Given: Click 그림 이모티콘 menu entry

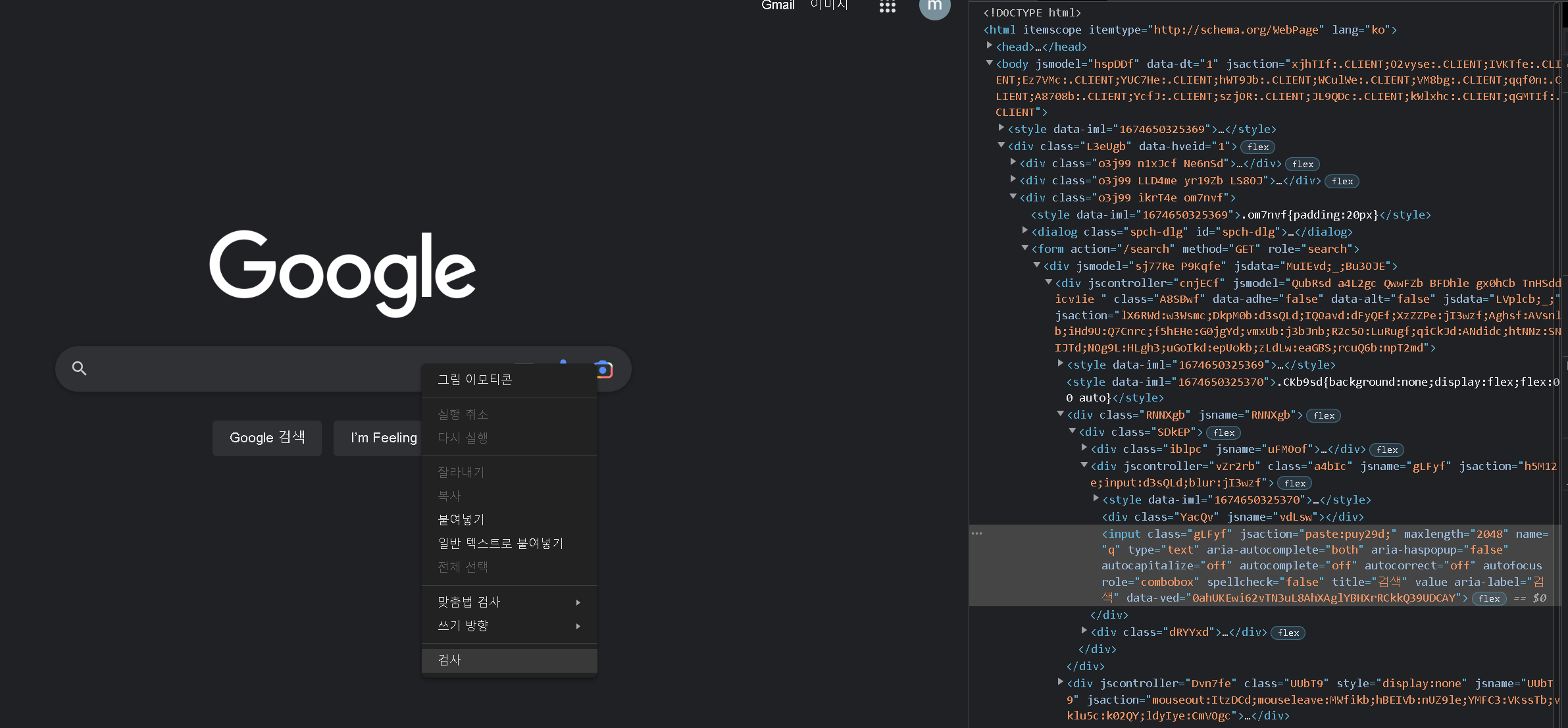Looking at the screenshot, I should (475, 380).
